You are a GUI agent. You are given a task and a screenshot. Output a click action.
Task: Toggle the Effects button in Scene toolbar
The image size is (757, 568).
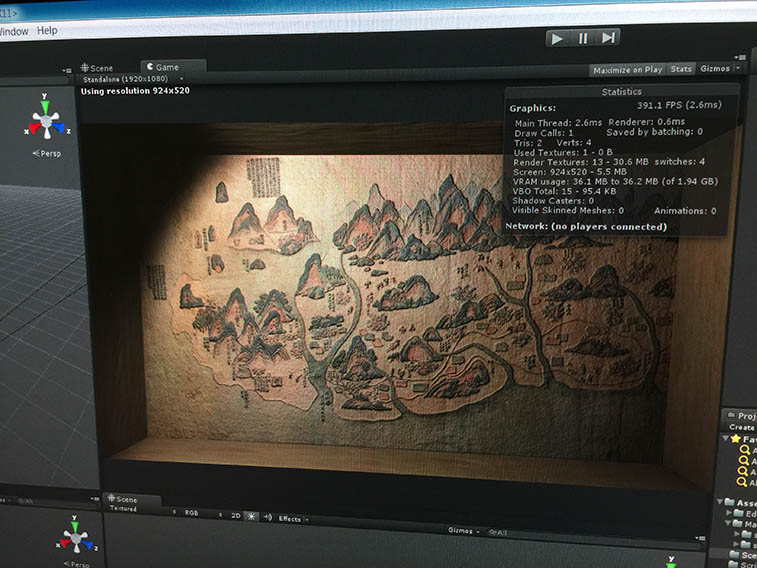tap(290, 519)
